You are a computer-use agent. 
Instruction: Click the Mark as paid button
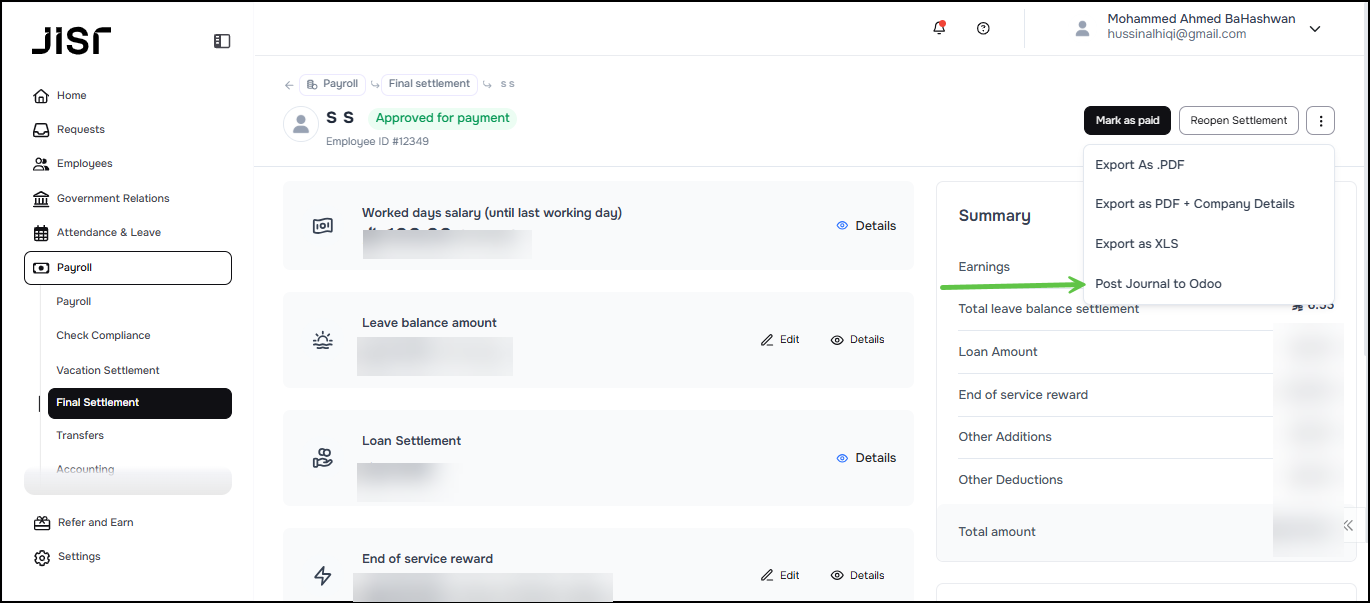click(1127, 121)
